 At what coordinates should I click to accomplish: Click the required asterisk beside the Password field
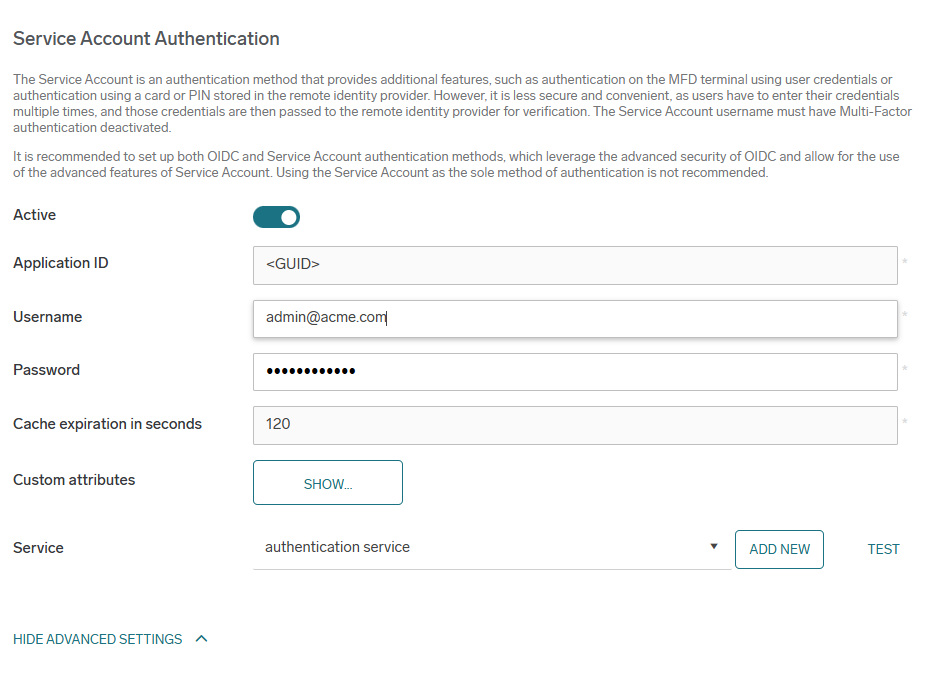[x=905, y=370]
